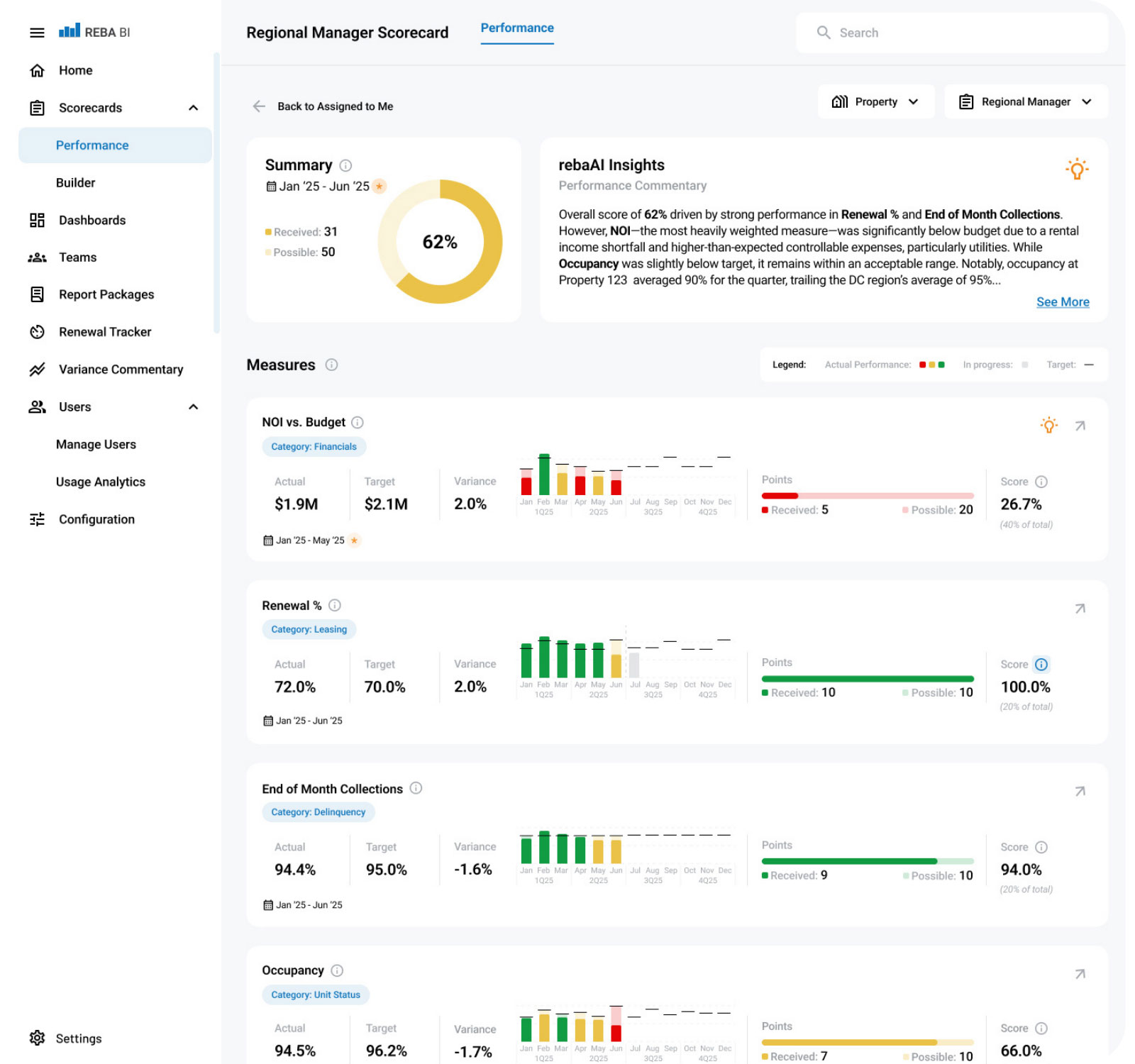Click the Scorecards clipboard icon

click(x=37, y=108)
